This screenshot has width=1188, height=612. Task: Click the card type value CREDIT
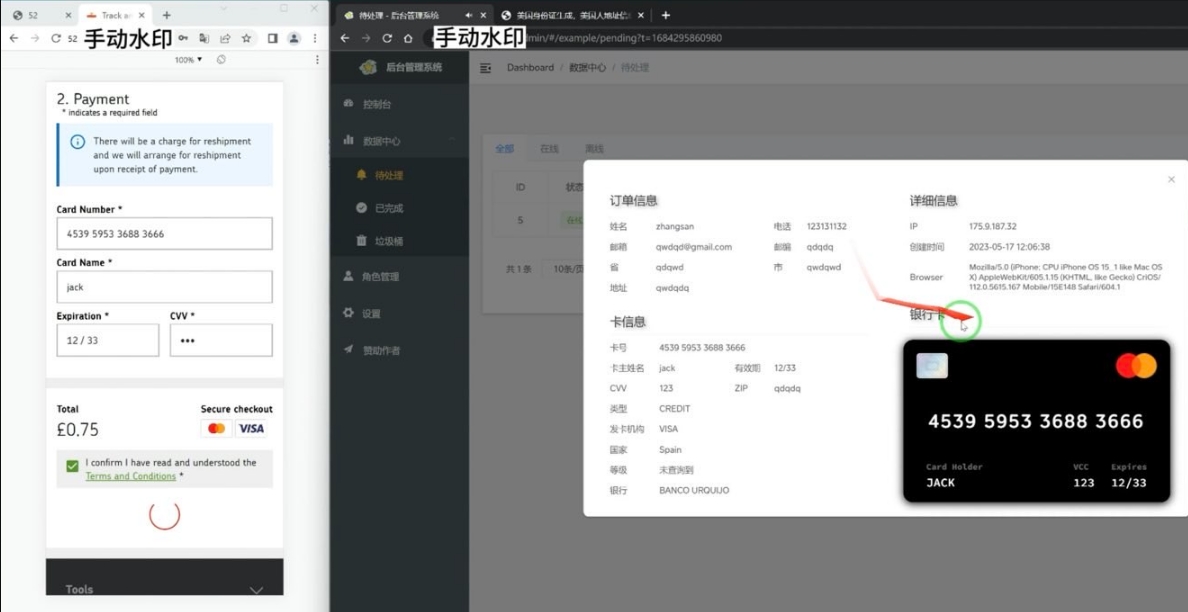click(674, 409)
